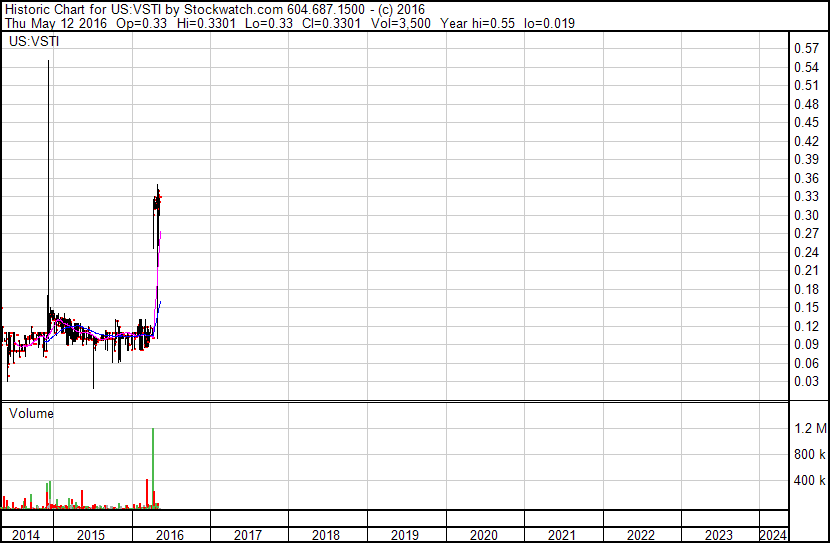Click the Vol=3,500 value in the header
The height and width of the screenshot is (543, 830).
coord(409,23)
